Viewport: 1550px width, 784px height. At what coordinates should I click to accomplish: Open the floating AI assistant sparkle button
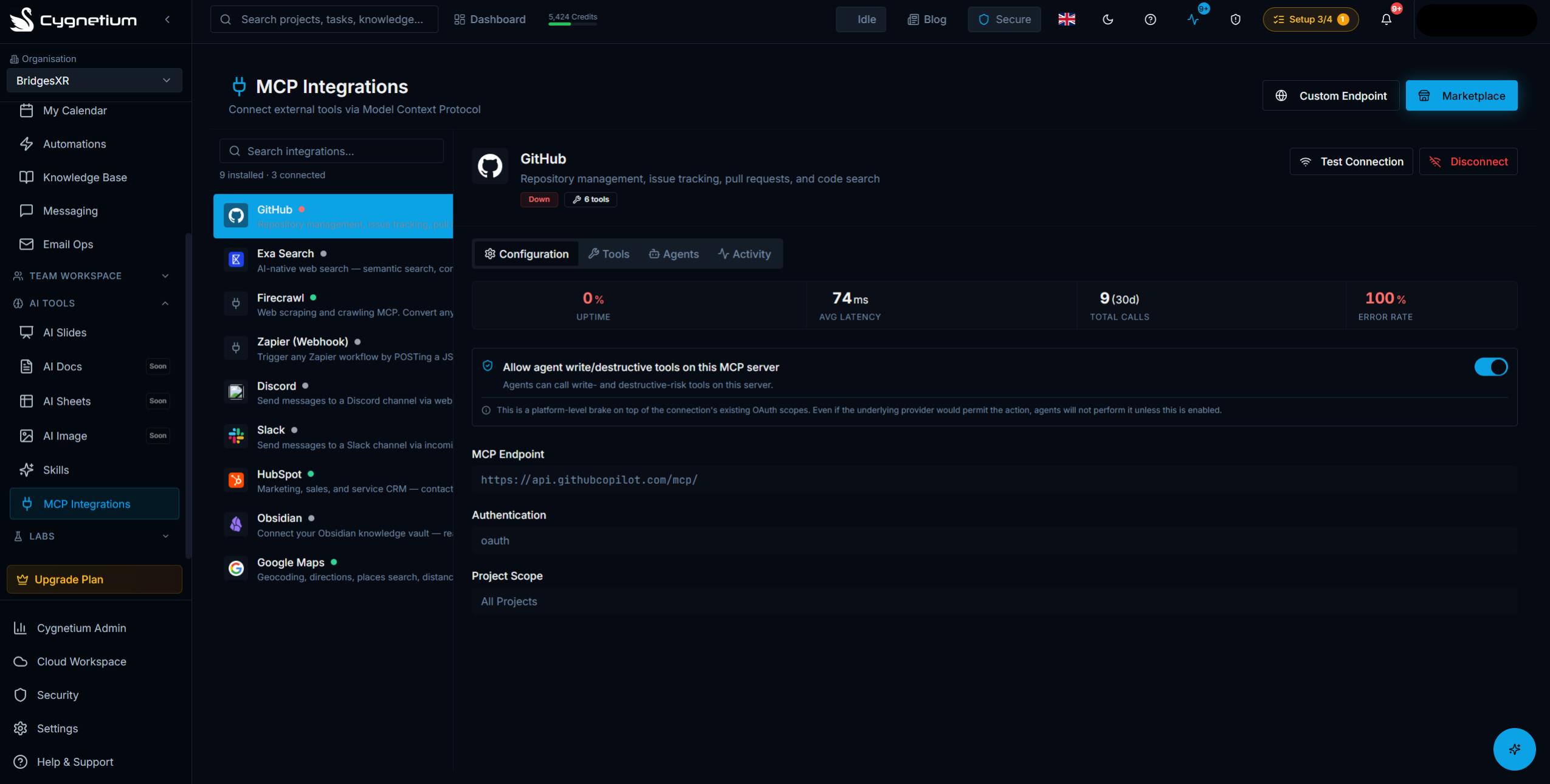pos(1514,749)
